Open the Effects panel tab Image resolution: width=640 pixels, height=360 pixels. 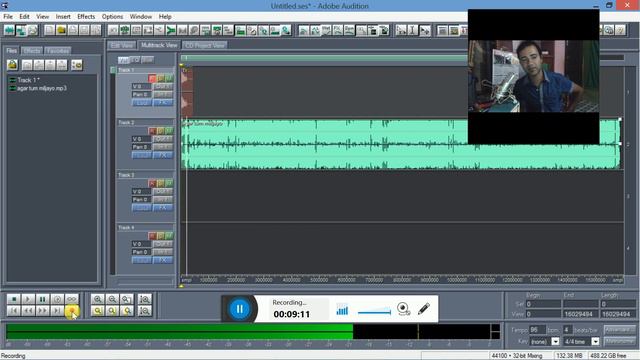click(32, 51)
